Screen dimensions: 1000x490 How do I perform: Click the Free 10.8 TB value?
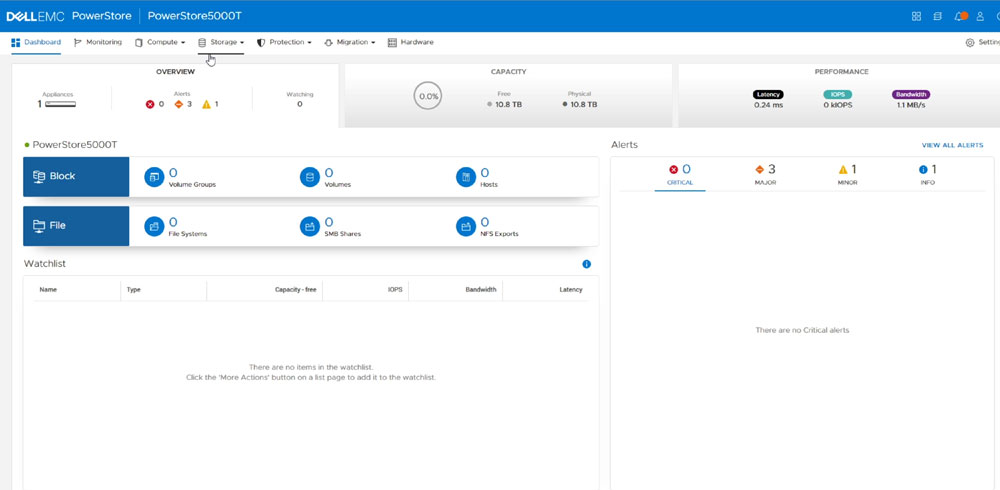(510, 105)
